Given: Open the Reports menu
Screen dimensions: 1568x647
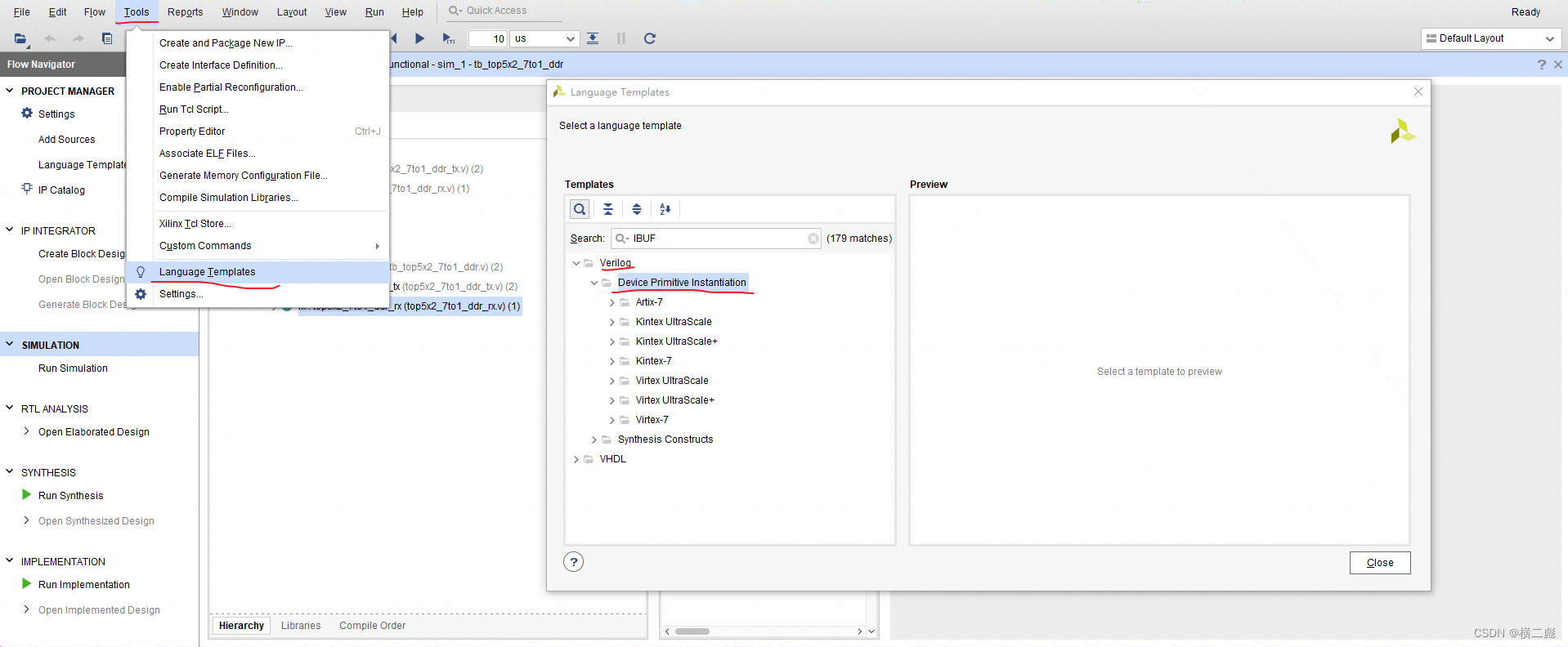Looking at the screenshot, I should [x=185, y=12].
